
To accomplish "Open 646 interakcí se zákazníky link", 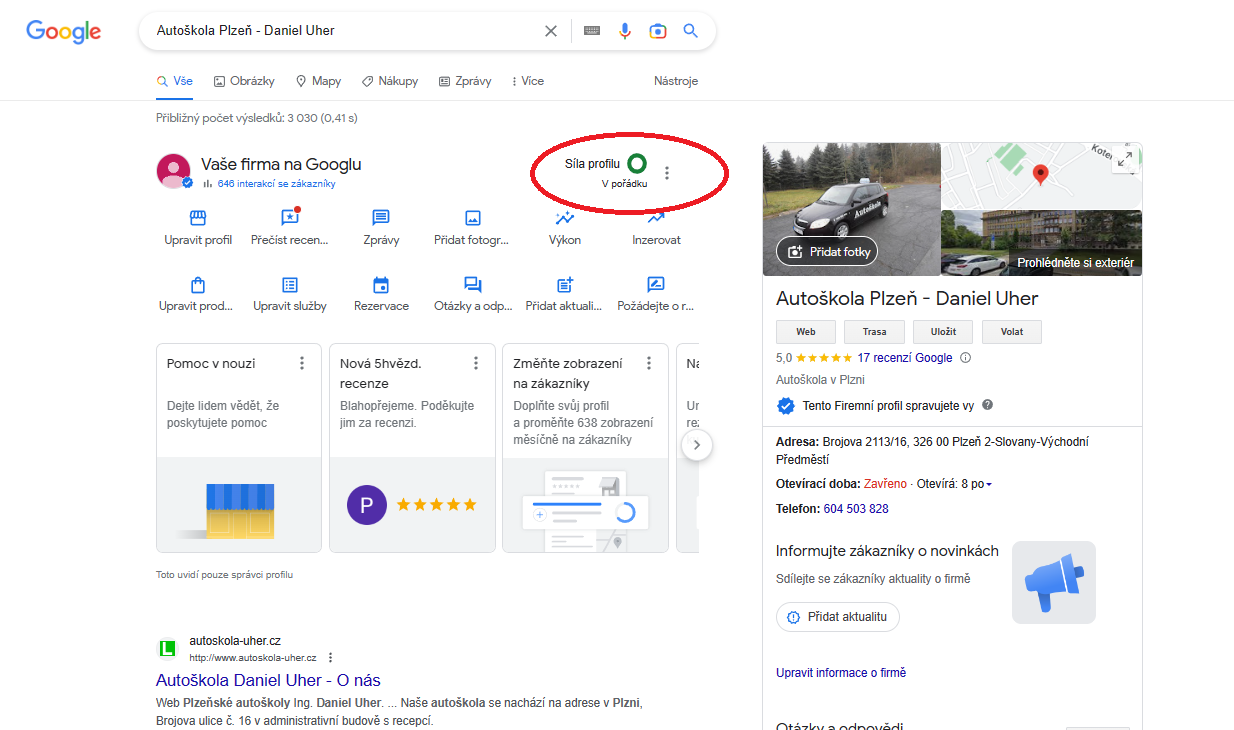I will 276,184.
